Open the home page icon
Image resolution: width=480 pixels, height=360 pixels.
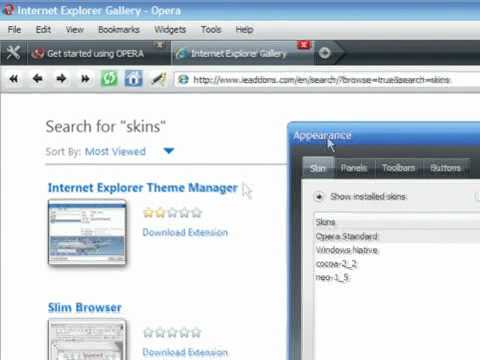(x=133, y=79)
